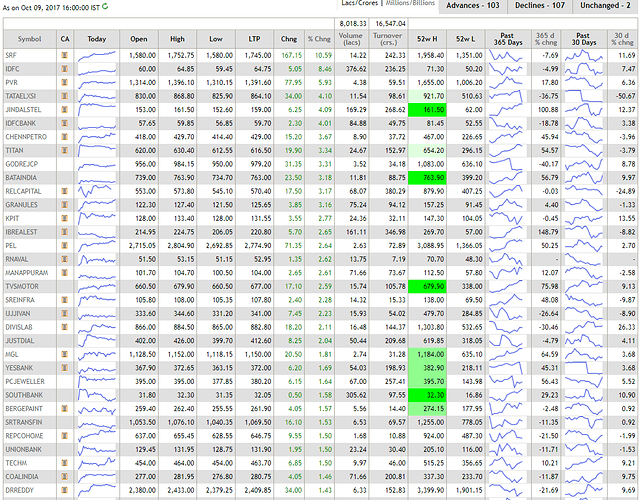The height and width of the screenshot is (500, 644).
Task: Open the TATAELXSI symbol link
Action: pyautogui.click(x=21, y=96)
